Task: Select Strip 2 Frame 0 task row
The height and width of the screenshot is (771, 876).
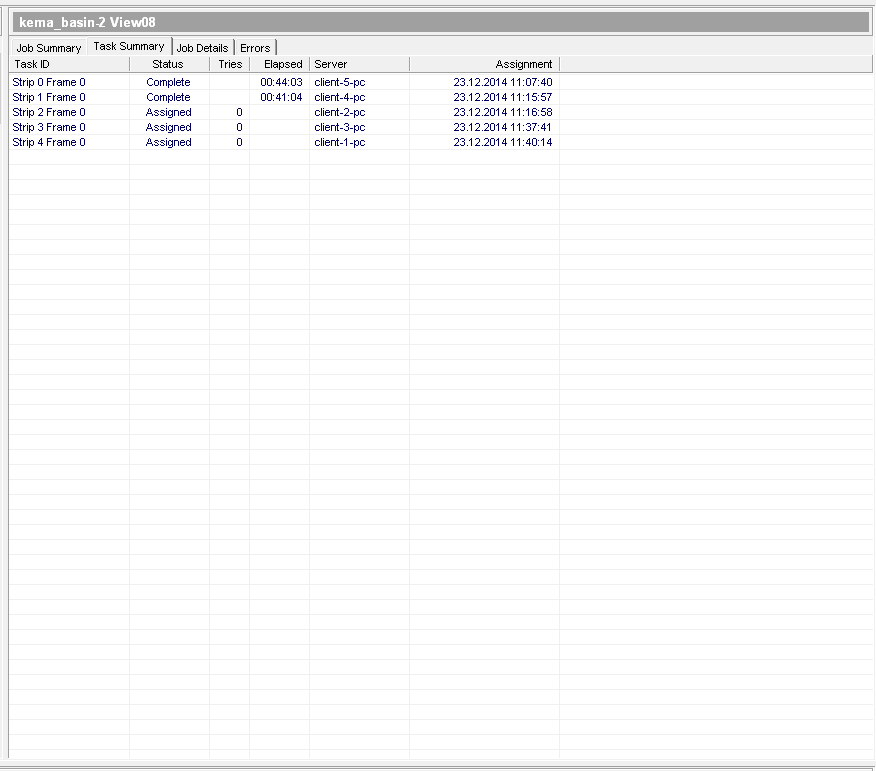Action: pos(49,112)
